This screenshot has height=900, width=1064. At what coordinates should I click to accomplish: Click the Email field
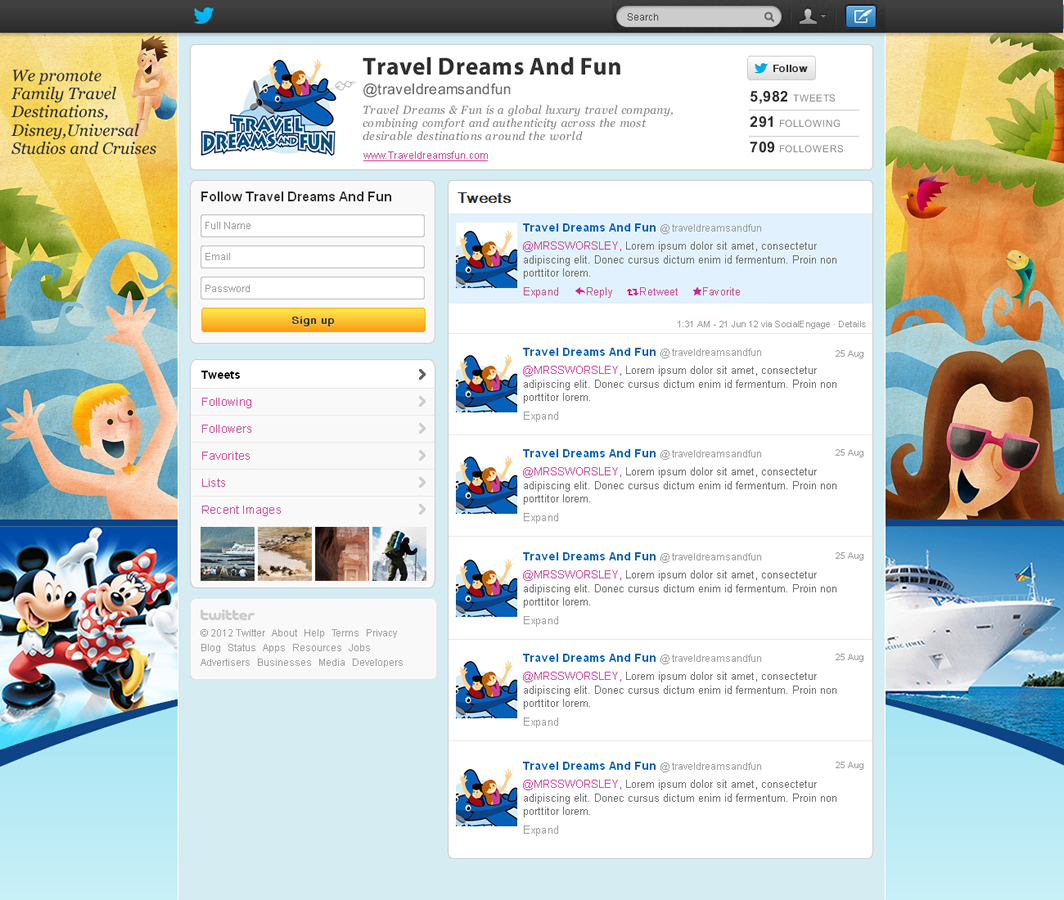pos(313,257)
